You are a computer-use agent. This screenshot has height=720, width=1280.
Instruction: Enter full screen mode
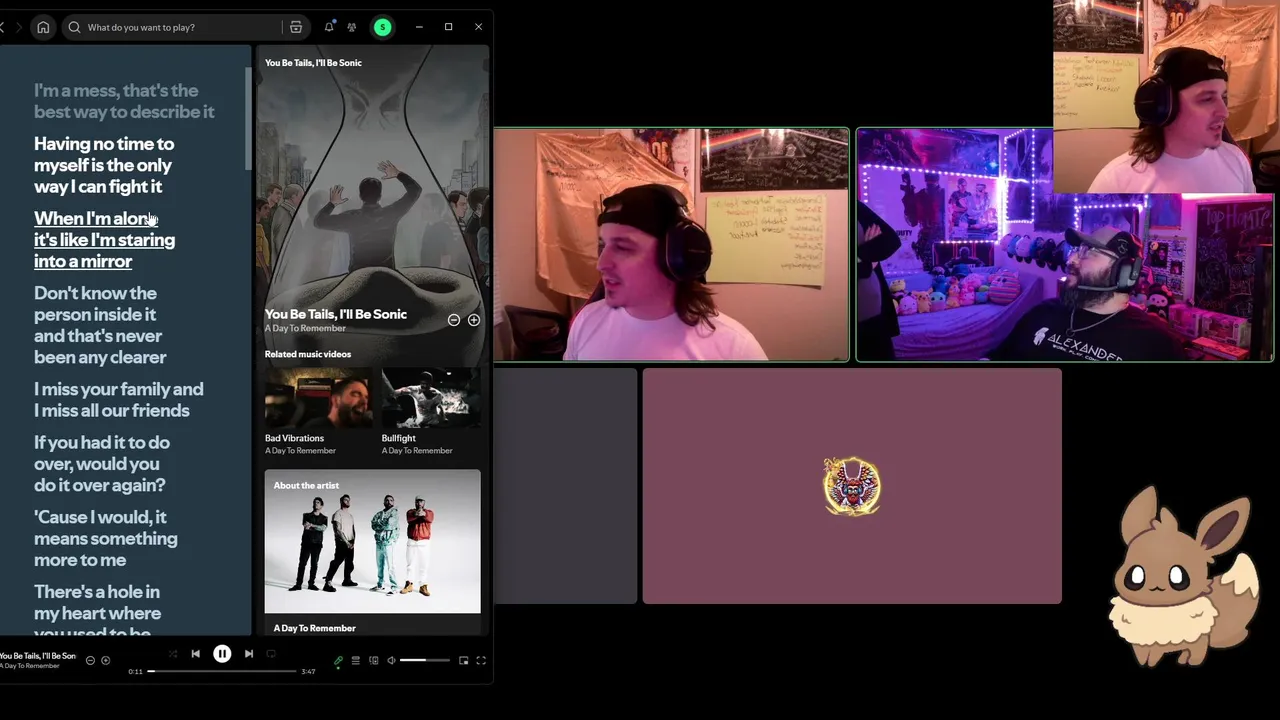point(481,661)
